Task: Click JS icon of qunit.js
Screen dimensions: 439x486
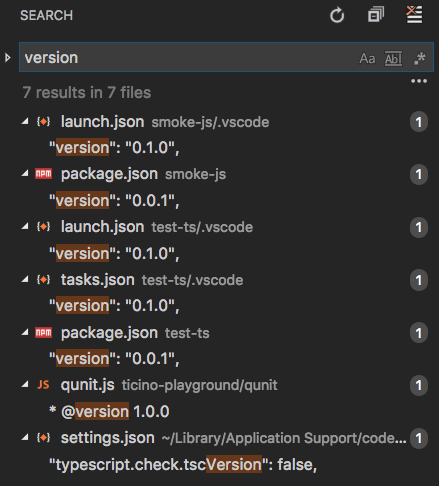Action: coord(43,385)
